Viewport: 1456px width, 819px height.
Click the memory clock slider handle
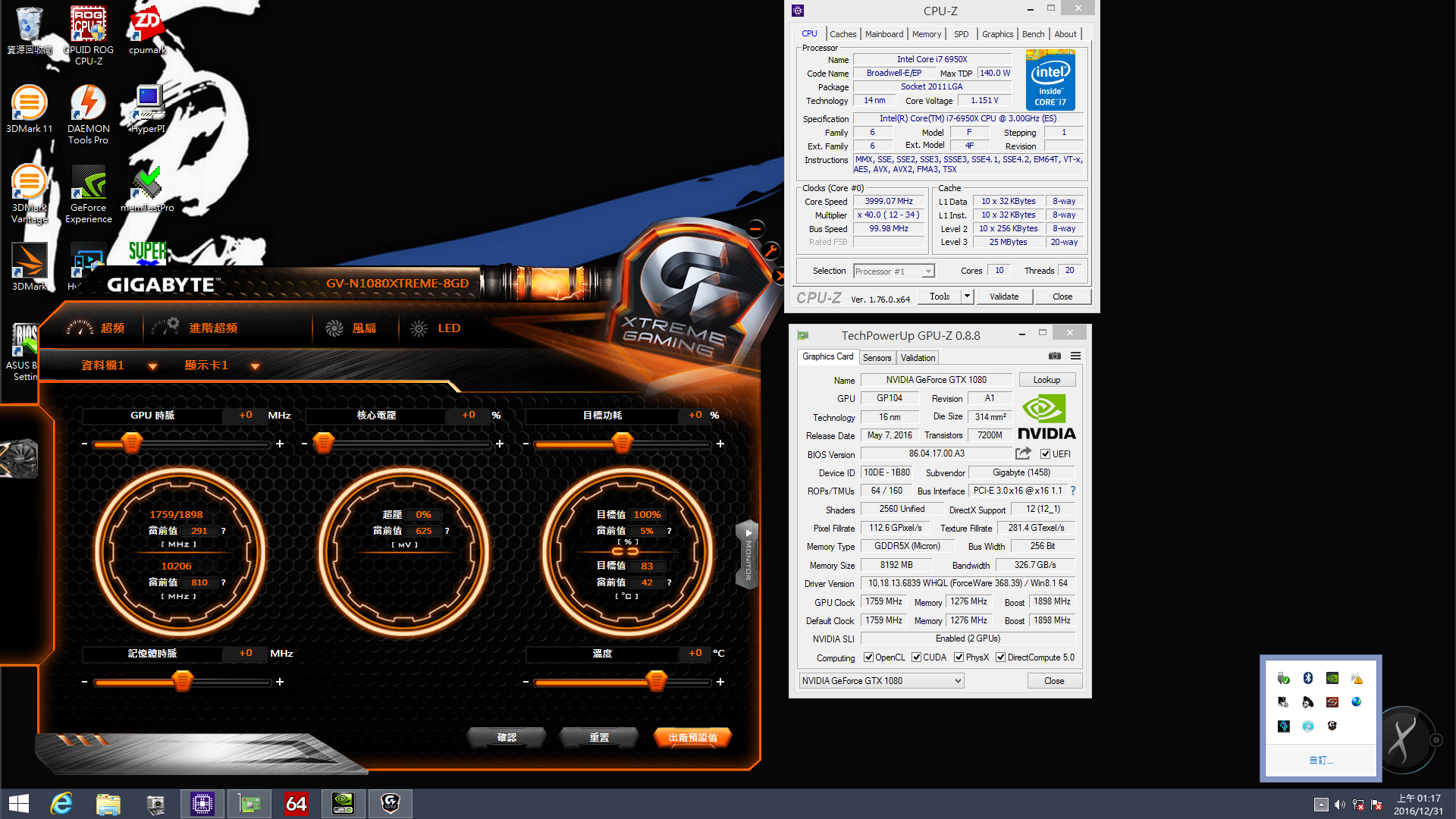[x=182, y=682]
